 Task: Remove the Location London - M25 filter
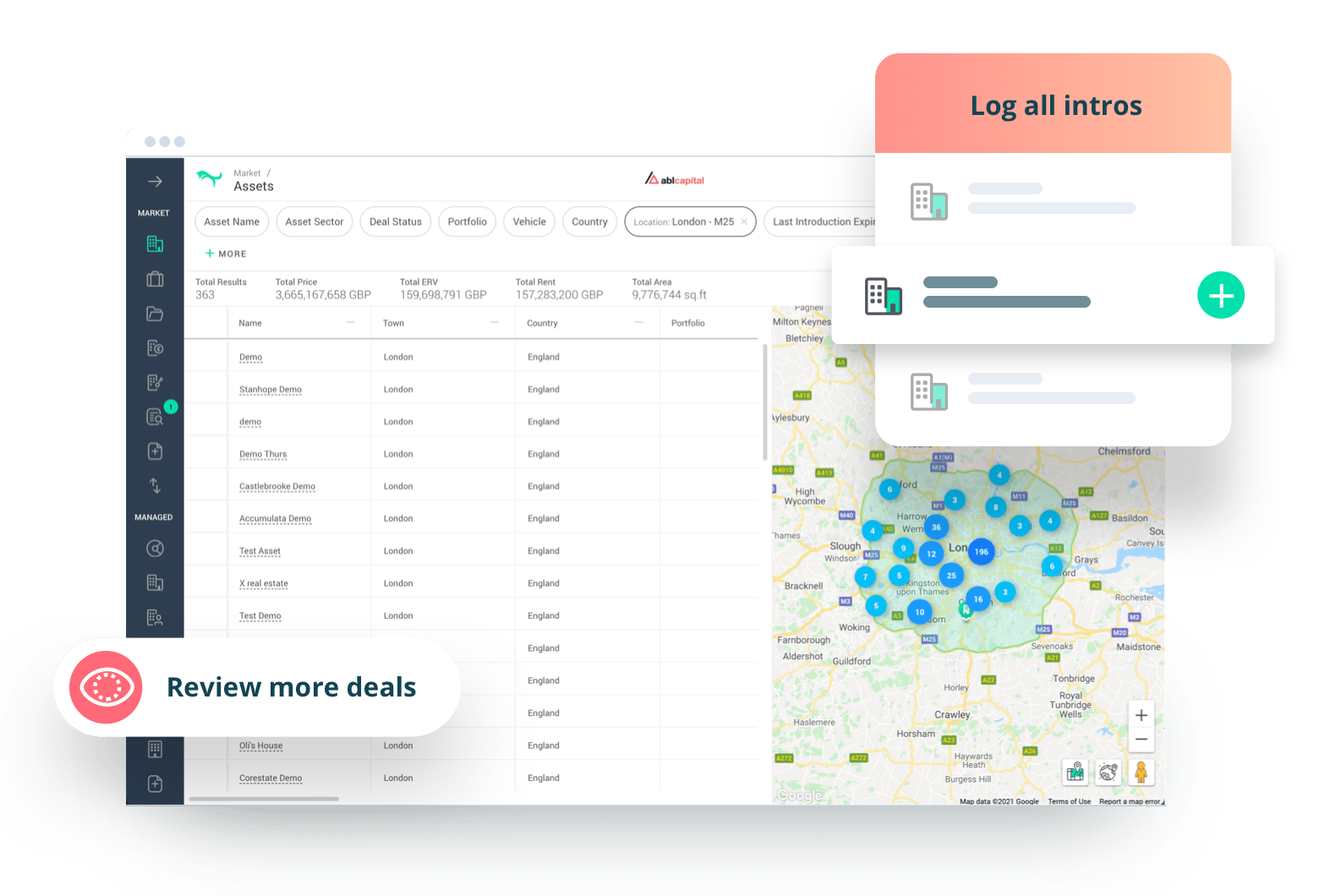coord(744,222)
